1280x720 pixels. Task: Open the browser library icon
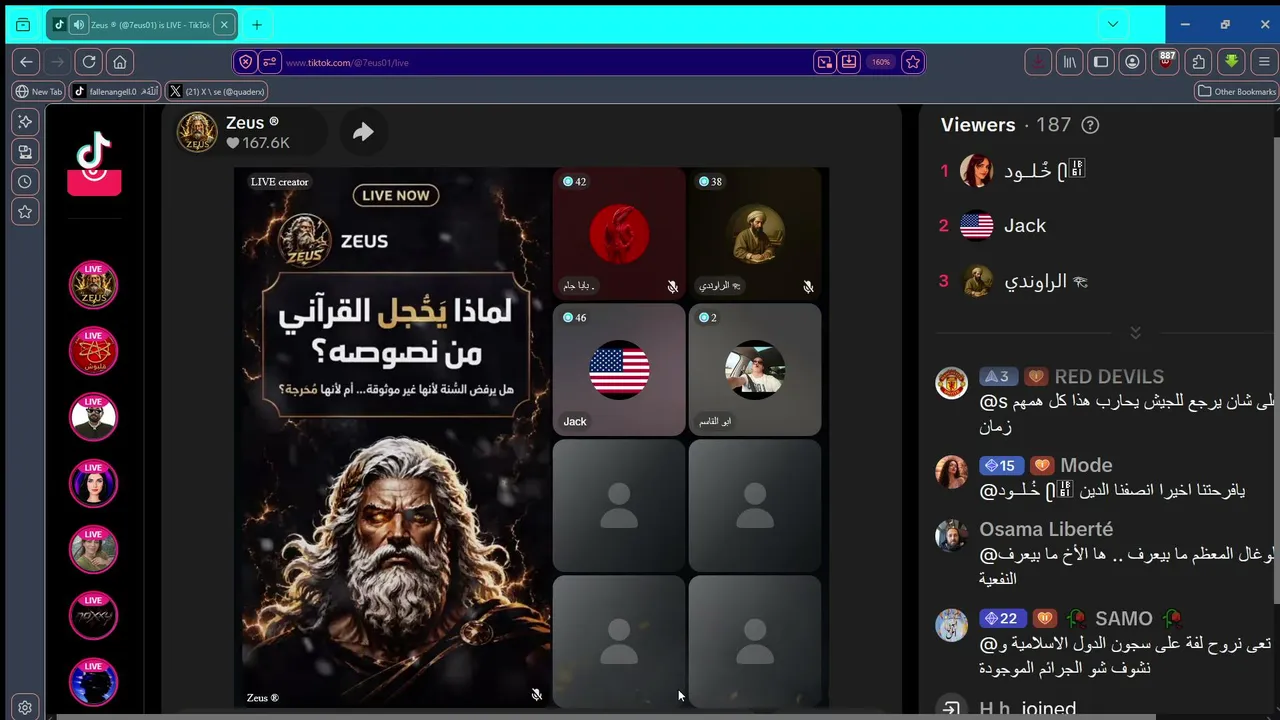pos(1069,62)
